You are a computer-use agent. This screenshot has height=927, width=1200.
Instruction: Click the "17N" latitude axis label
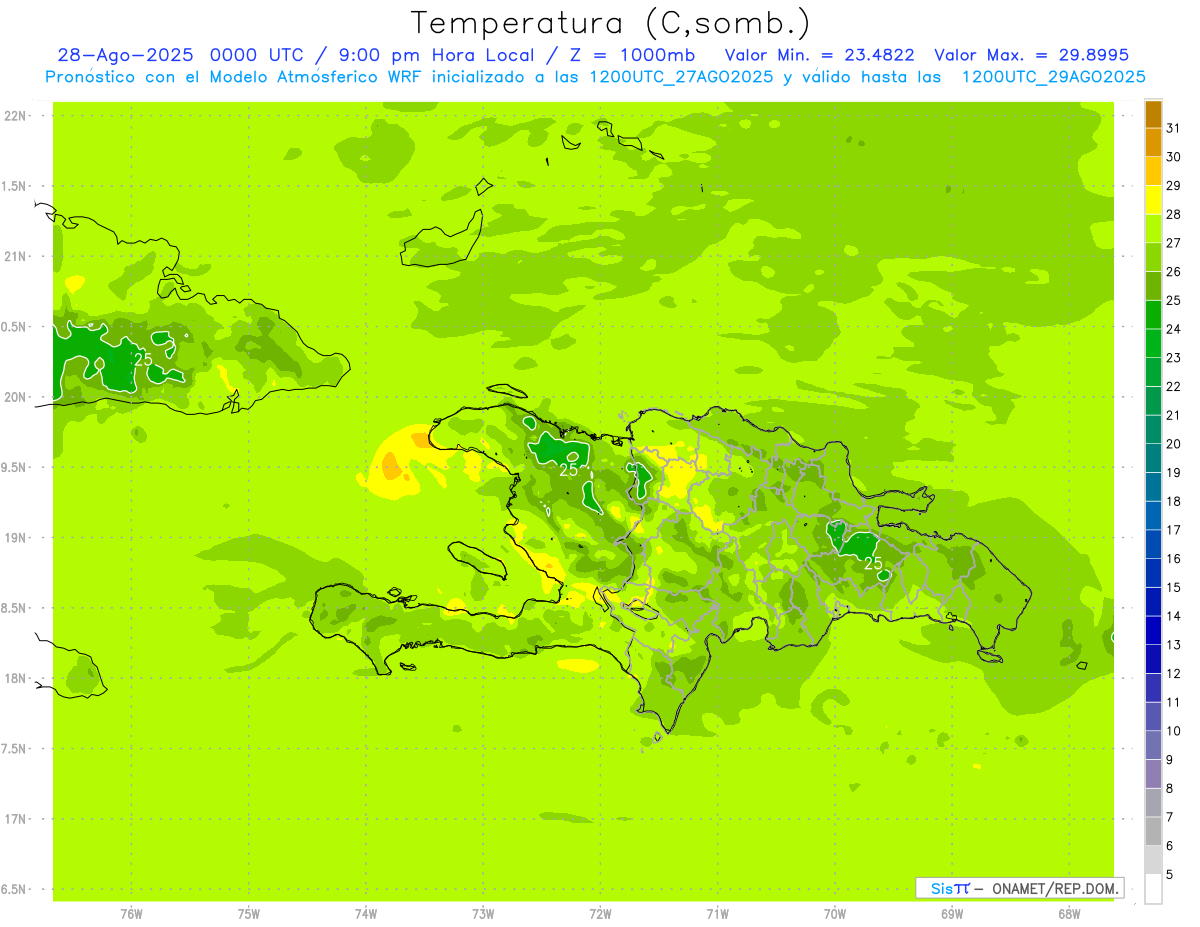[17, 819]
